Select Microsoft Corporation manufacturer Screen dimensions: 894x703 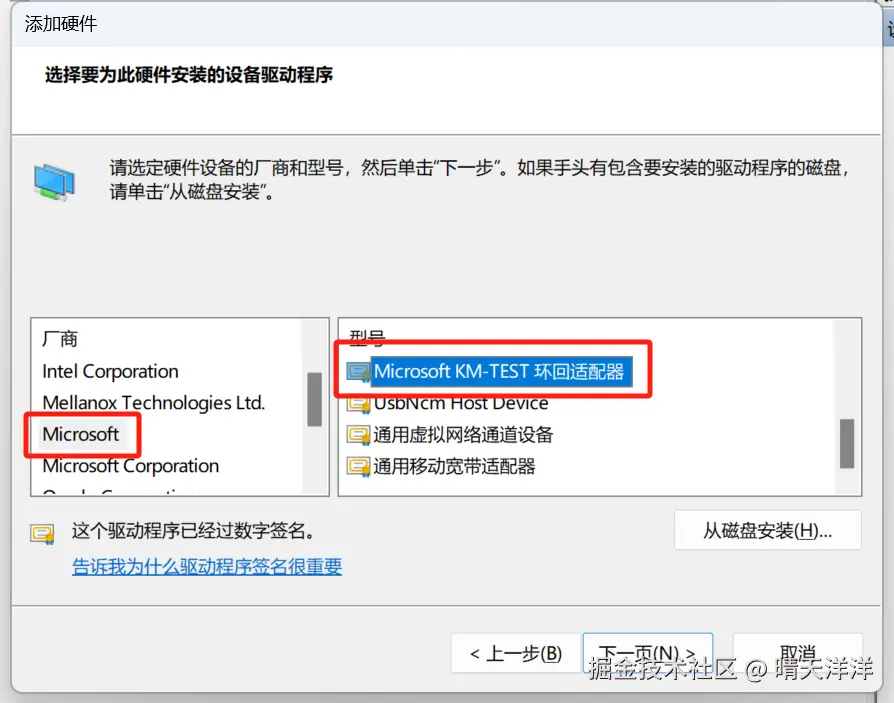(x=131, y=466)
